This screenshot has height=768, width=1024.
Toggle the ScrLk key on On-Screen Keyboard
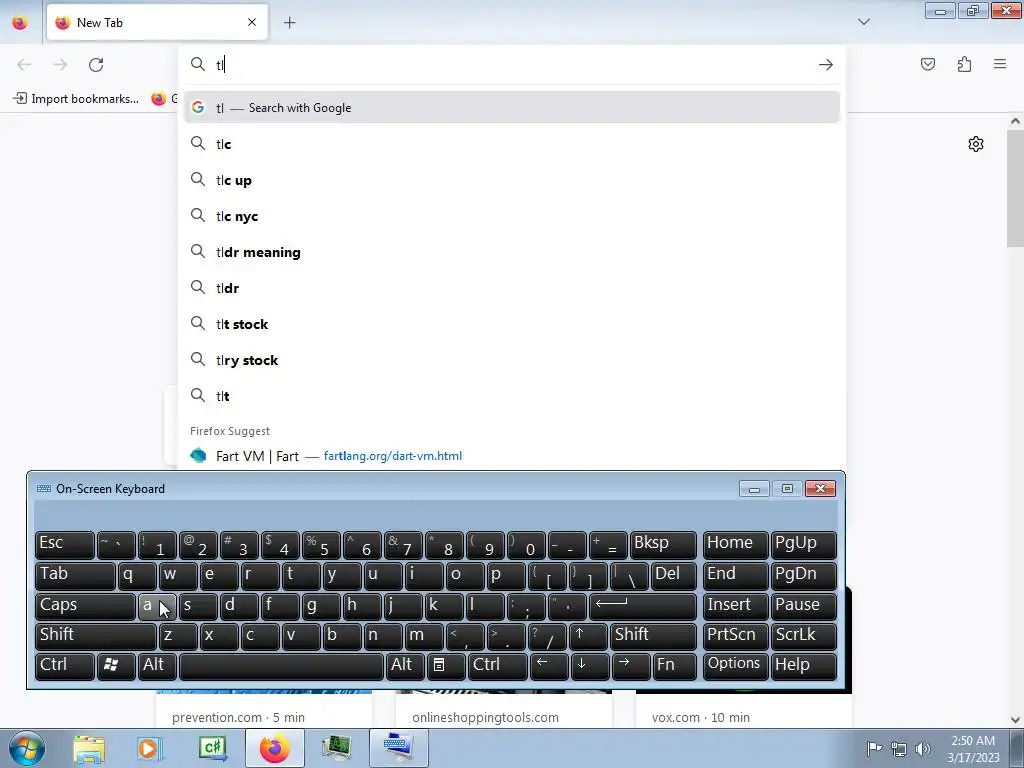coord(804,636)
